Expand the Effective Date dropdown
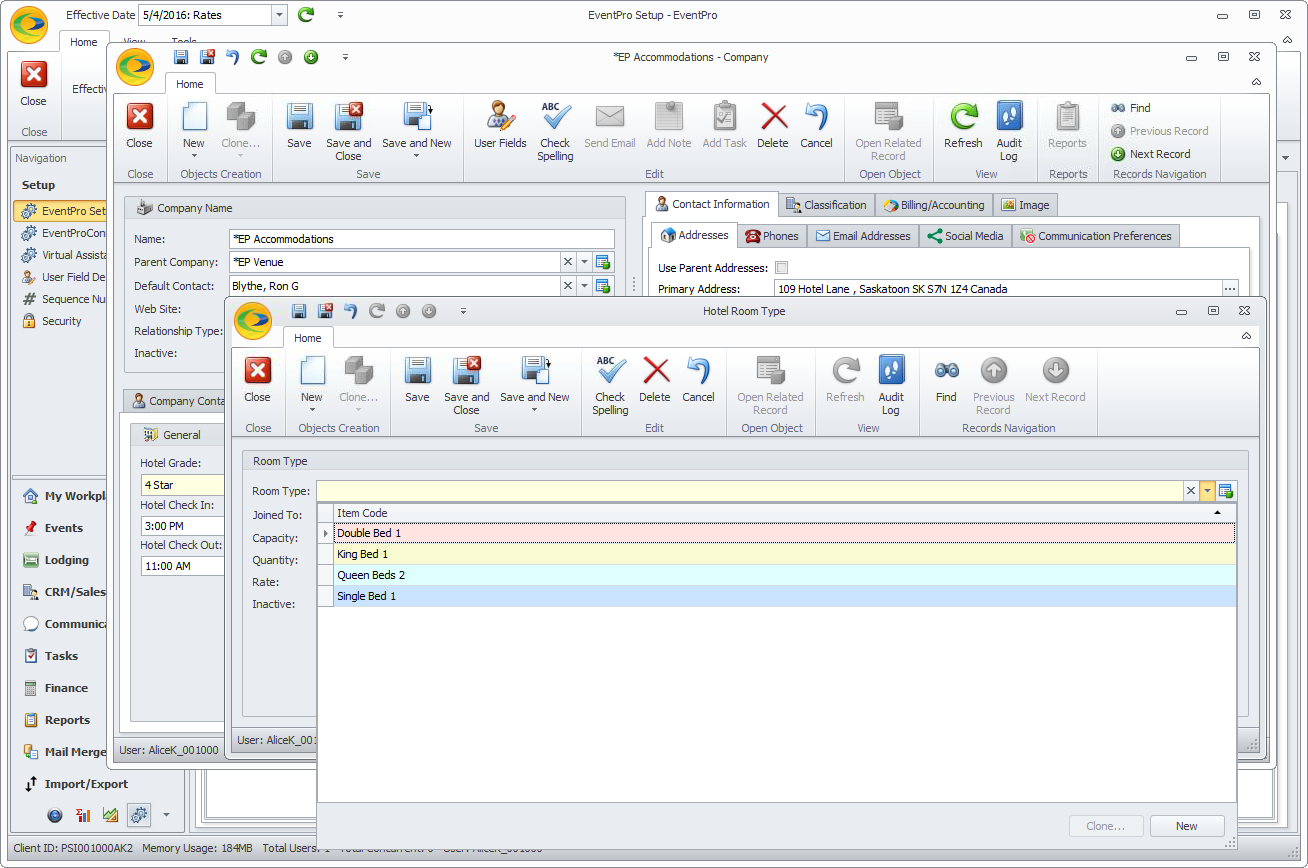The width and height of the screenshot is (1308, 868). coord(279,15)
